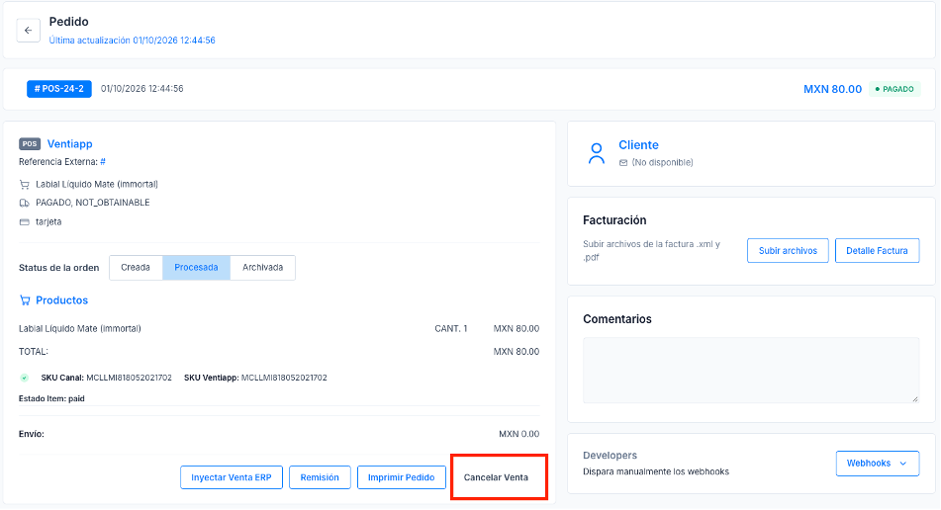Screen dimensions: 941x510
Task: Click the #POS-24-2 order badge
Action: pyautogui.click(x=59, y=89)
